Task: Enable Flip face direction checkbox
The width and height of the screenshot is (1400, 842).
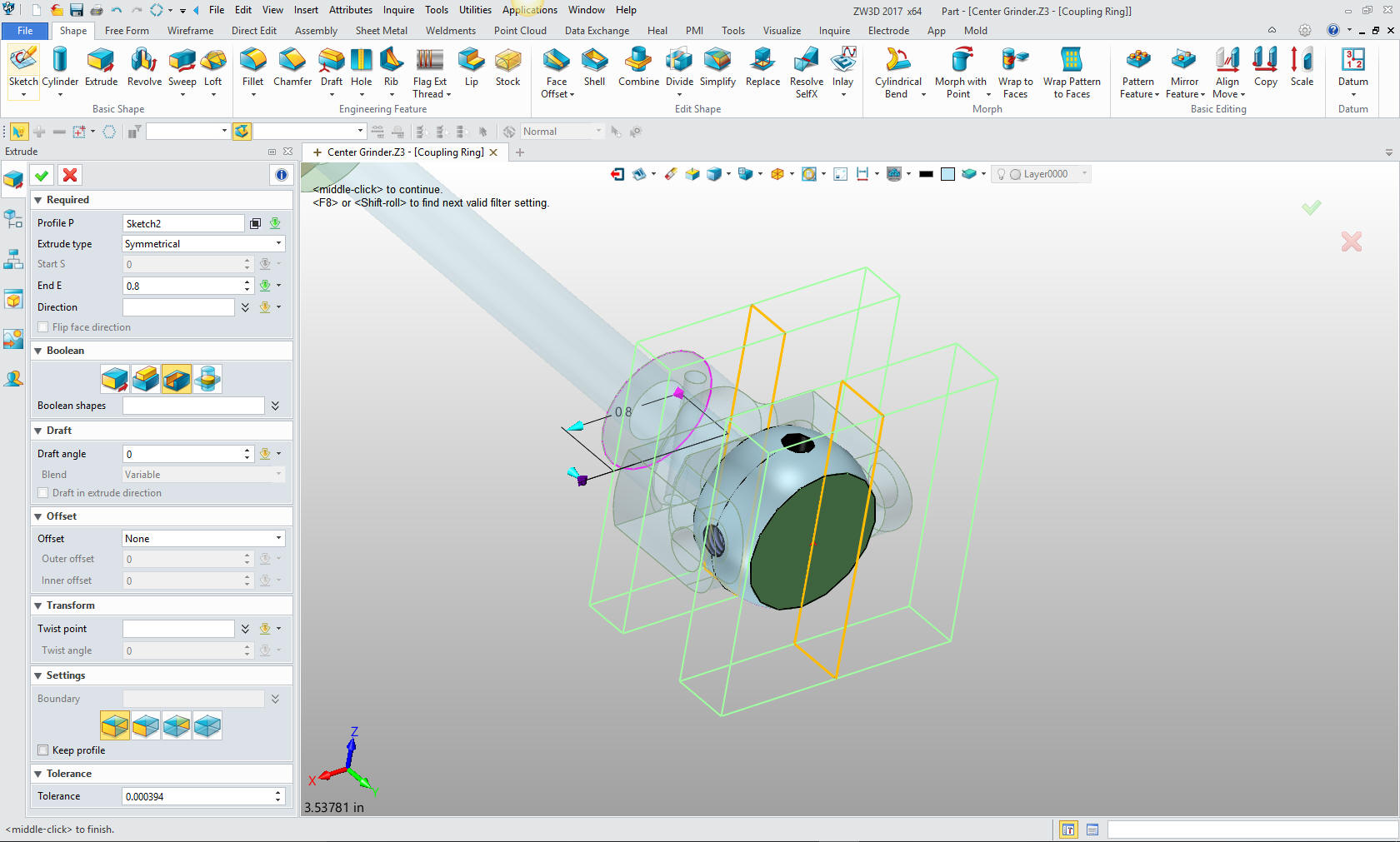Action: tap(43, 327)
